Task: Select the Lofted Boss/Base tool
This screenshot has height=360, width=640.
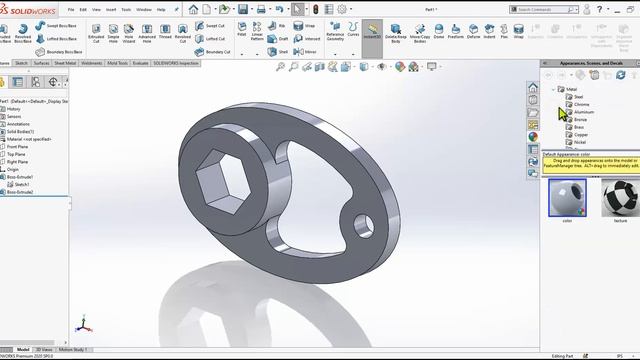Action: click(57, 39)
